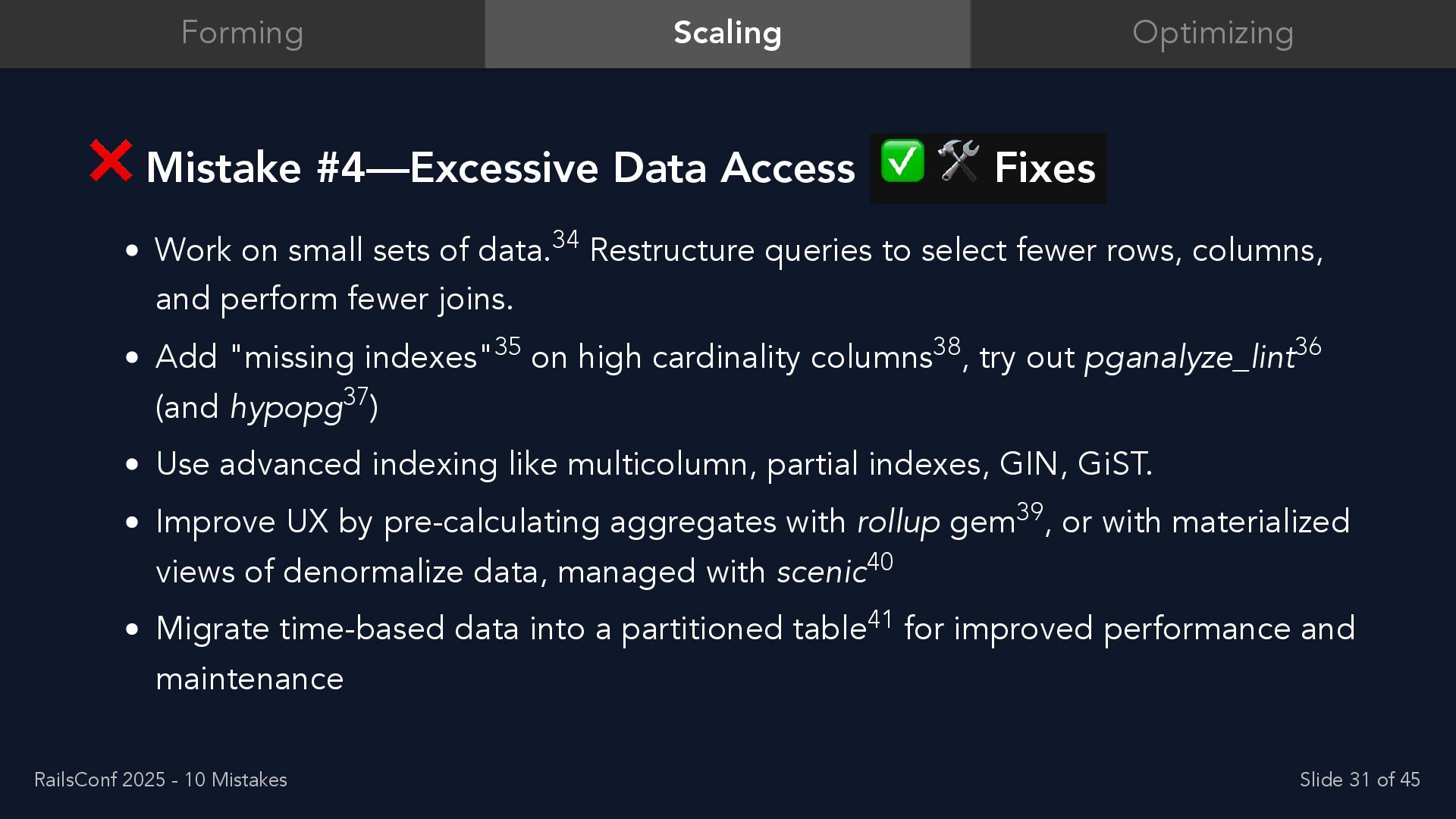Click the green checkmark emoji icon

coord(902,161)
